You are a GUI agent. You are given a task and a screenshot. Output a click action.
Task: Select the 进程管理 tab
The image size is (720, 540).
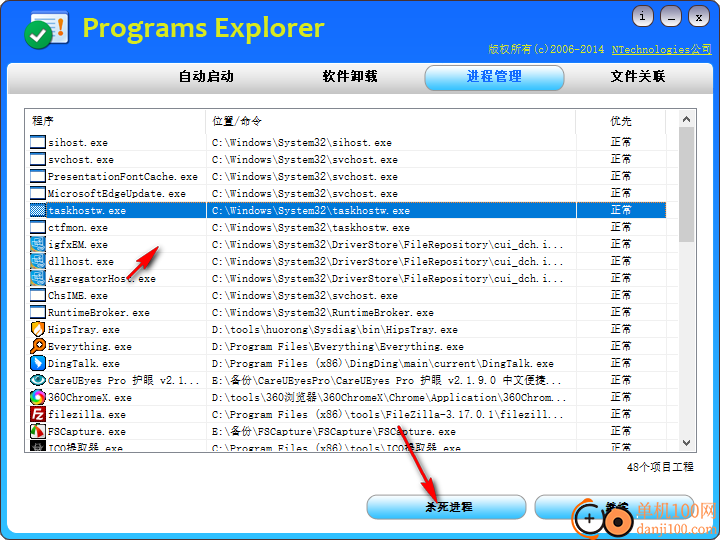[x=494, y=77]
